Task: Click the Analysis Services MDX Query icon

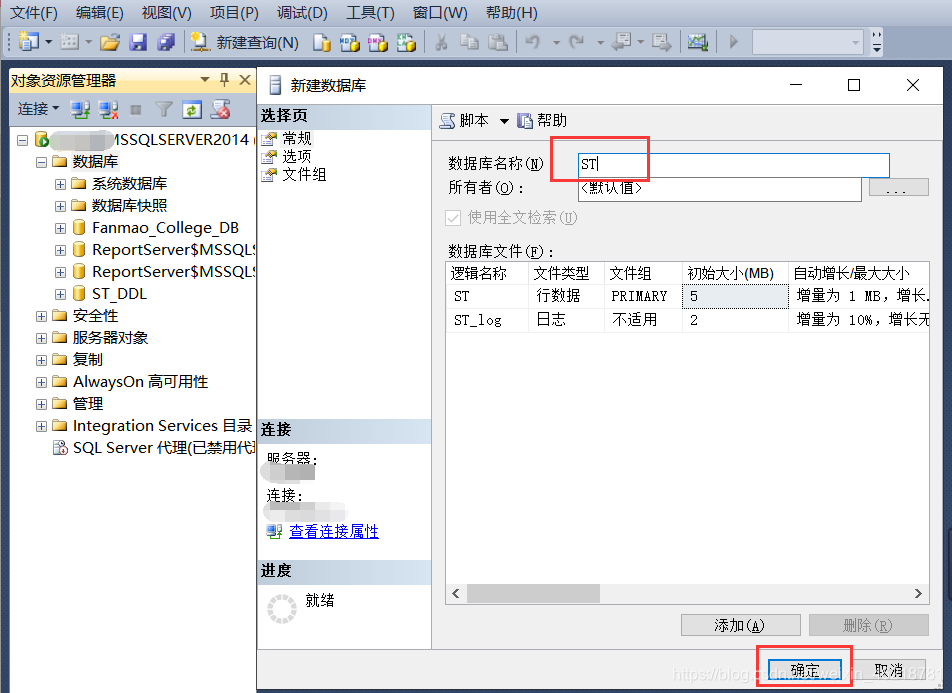Action: [350, 42]
